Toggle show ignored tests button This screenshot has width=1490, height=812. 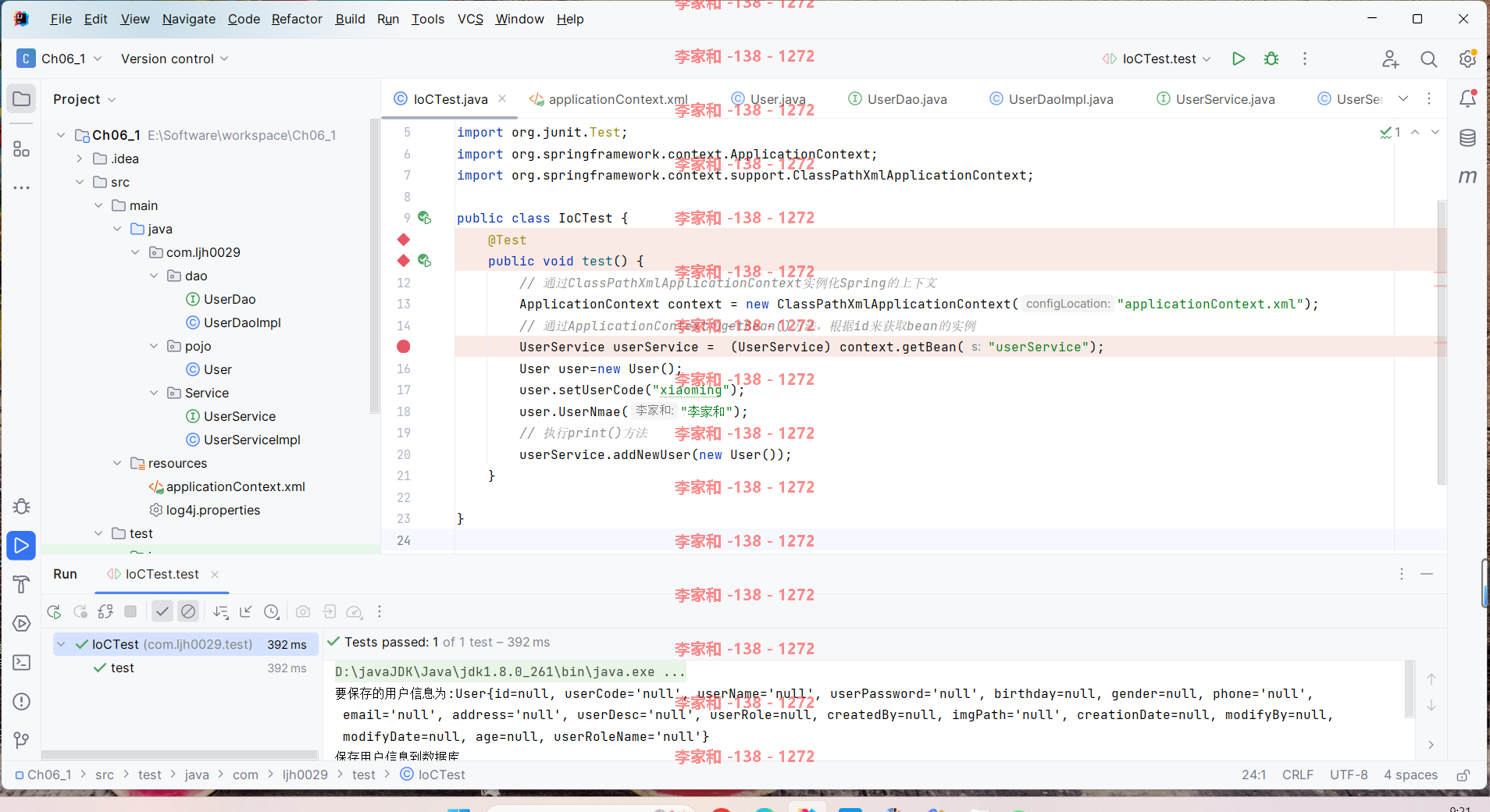point(188,611)
